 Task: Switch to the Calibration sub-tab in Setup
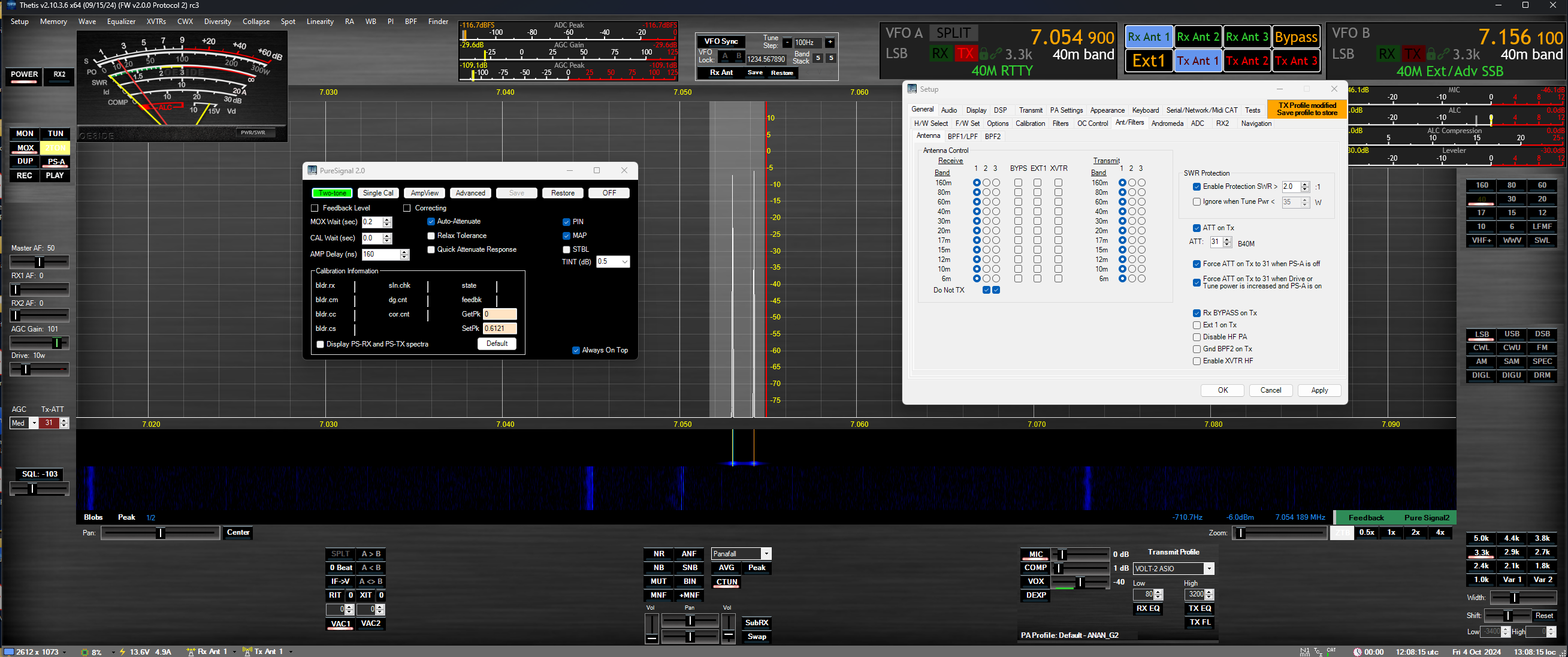(x=1030, y=123)
